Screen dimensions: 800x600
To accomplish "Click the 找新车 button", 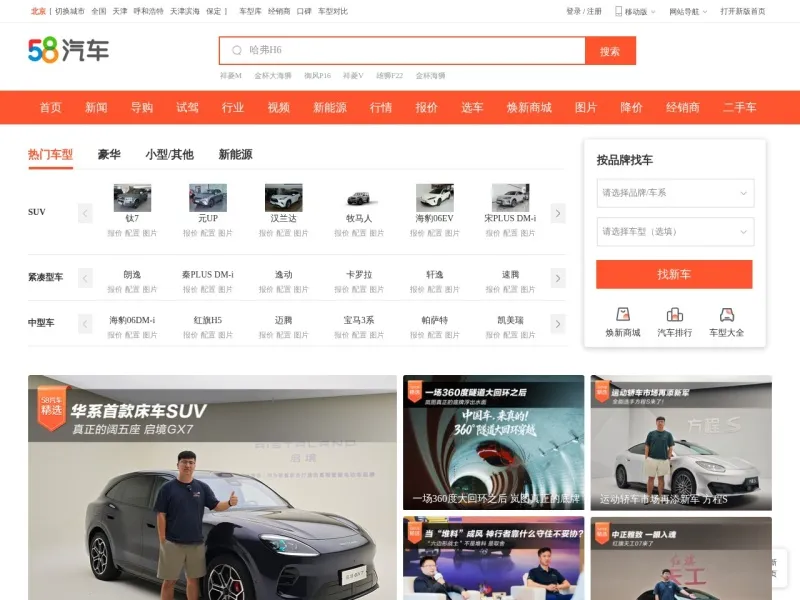I will (x=674, y=274).
